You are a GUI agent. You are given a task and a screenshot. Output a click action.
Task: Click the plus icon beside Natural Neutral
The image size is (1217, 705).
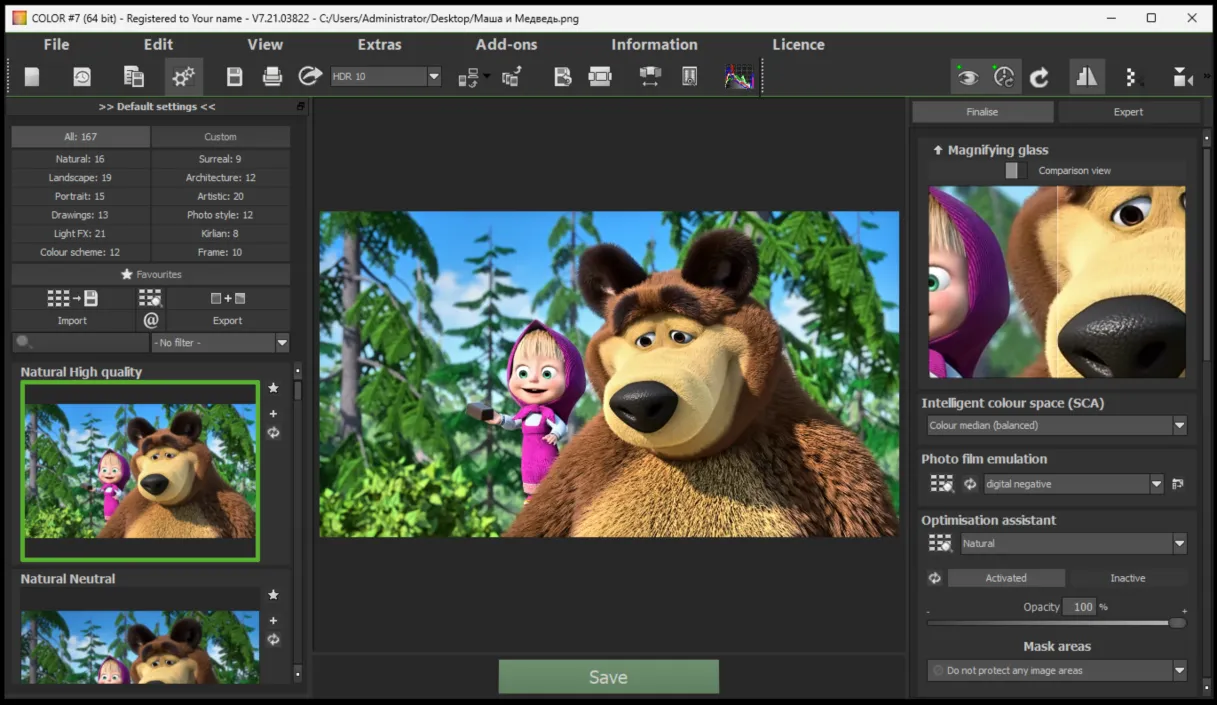pos(273,620)
